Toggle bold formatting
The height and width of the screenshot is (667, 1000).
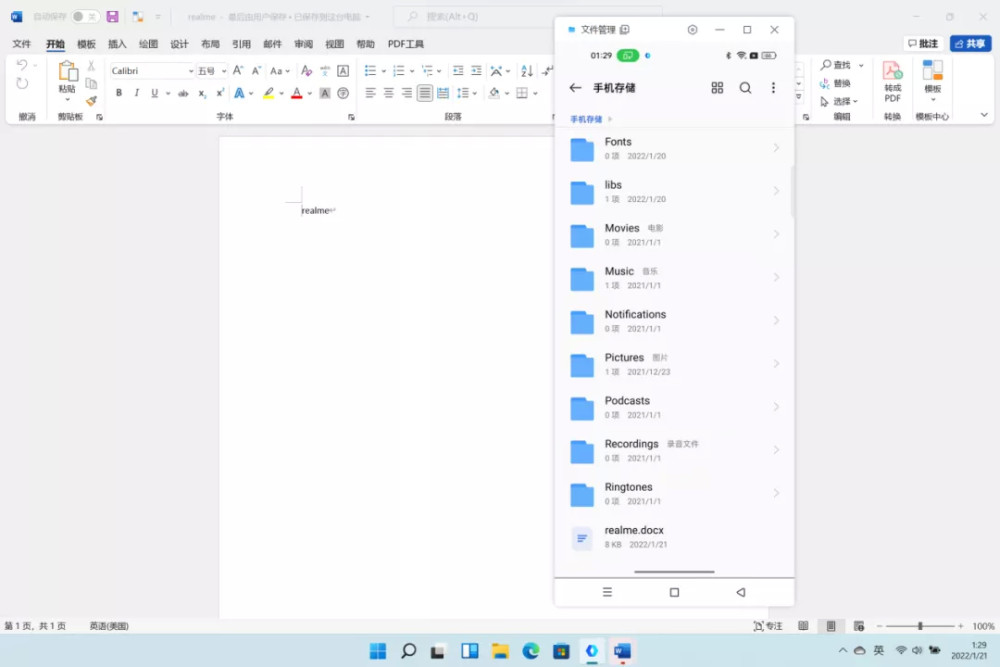(119, 93)
